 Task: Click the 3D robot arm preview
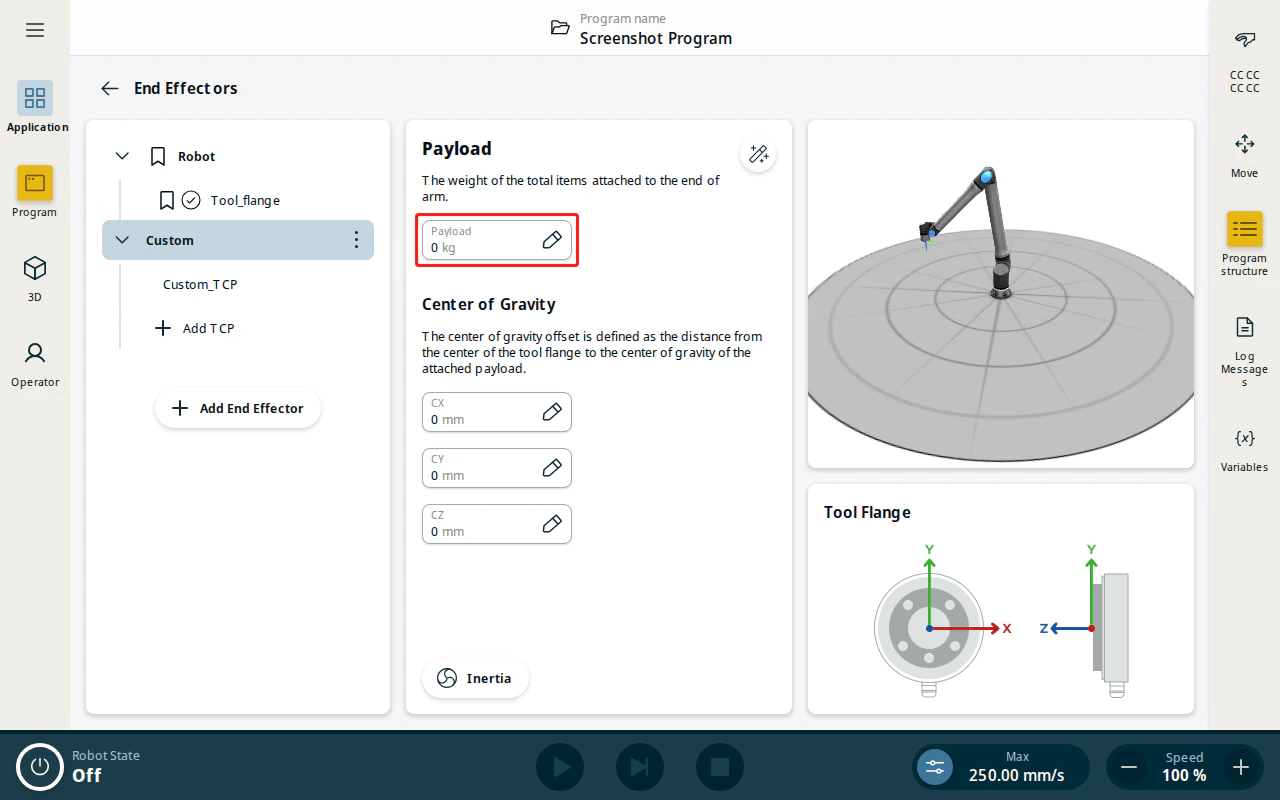(x=1001, y=294)
